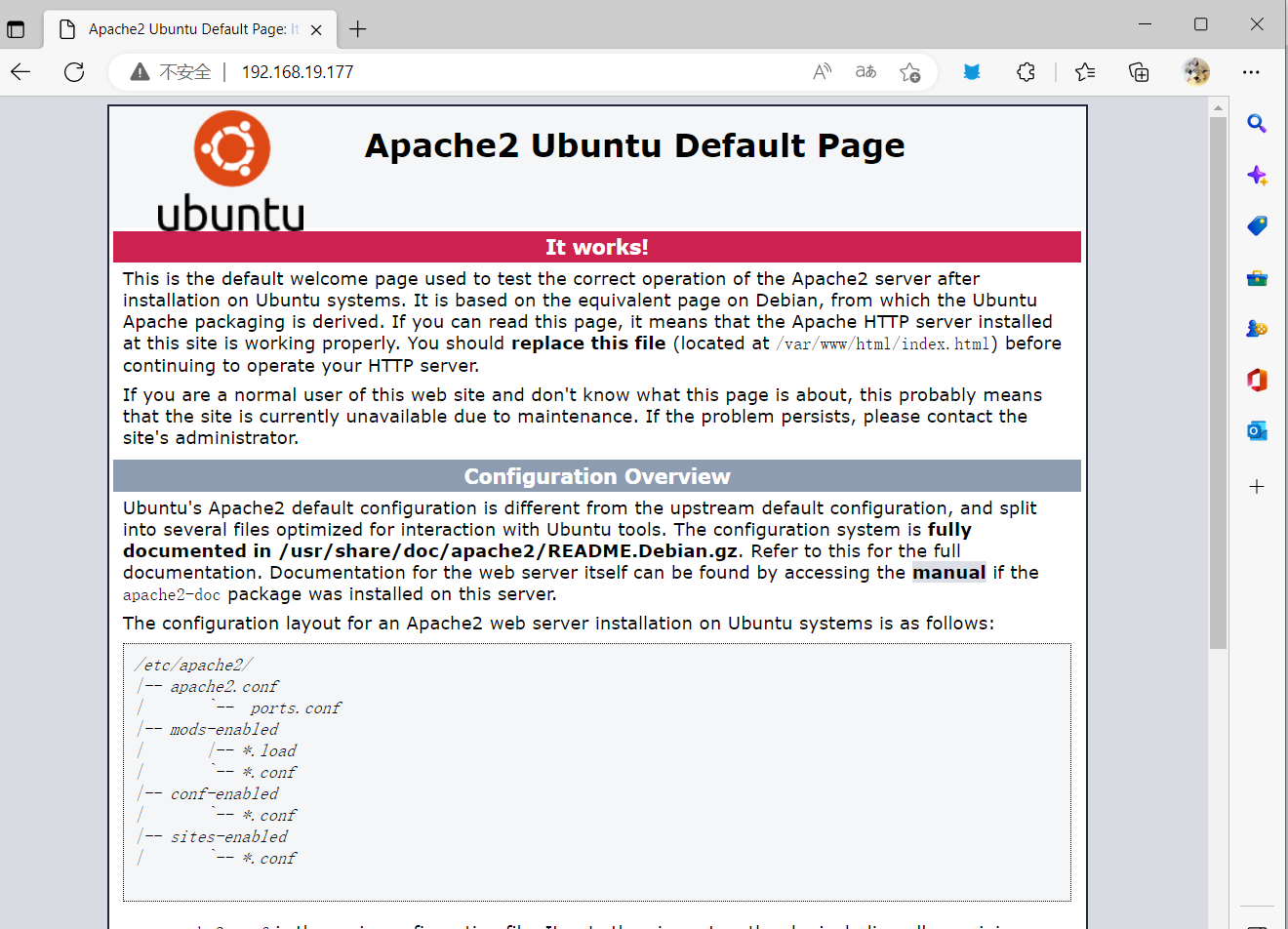Open the Copilot sparkle sidebar icon

click(1257, 176)
